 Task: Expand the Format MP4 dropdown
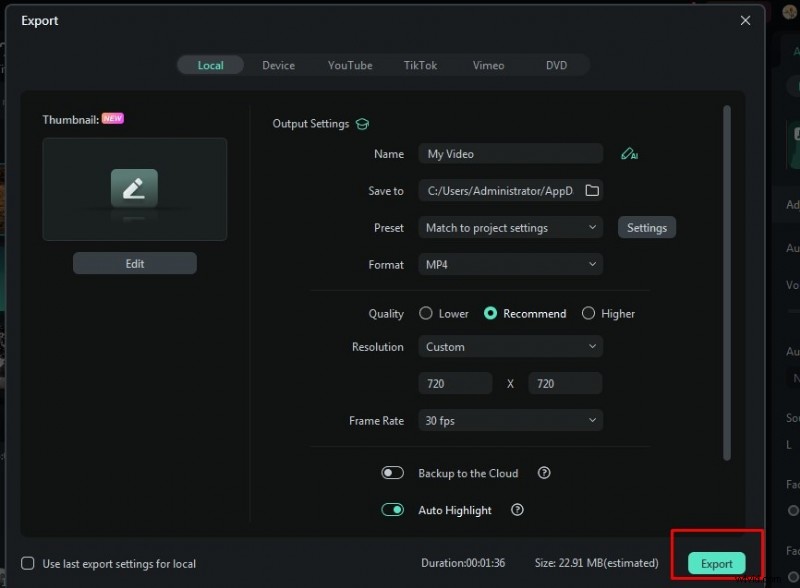510,265
